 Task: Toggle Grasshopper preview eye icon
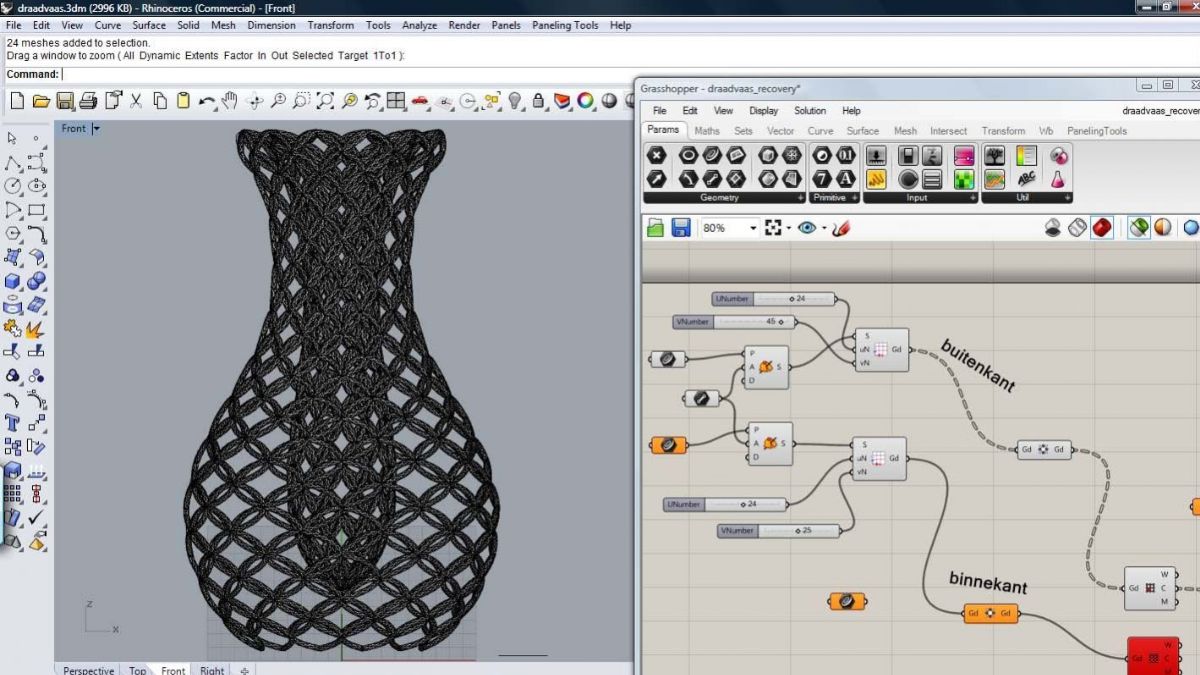[x=807, y=228]
